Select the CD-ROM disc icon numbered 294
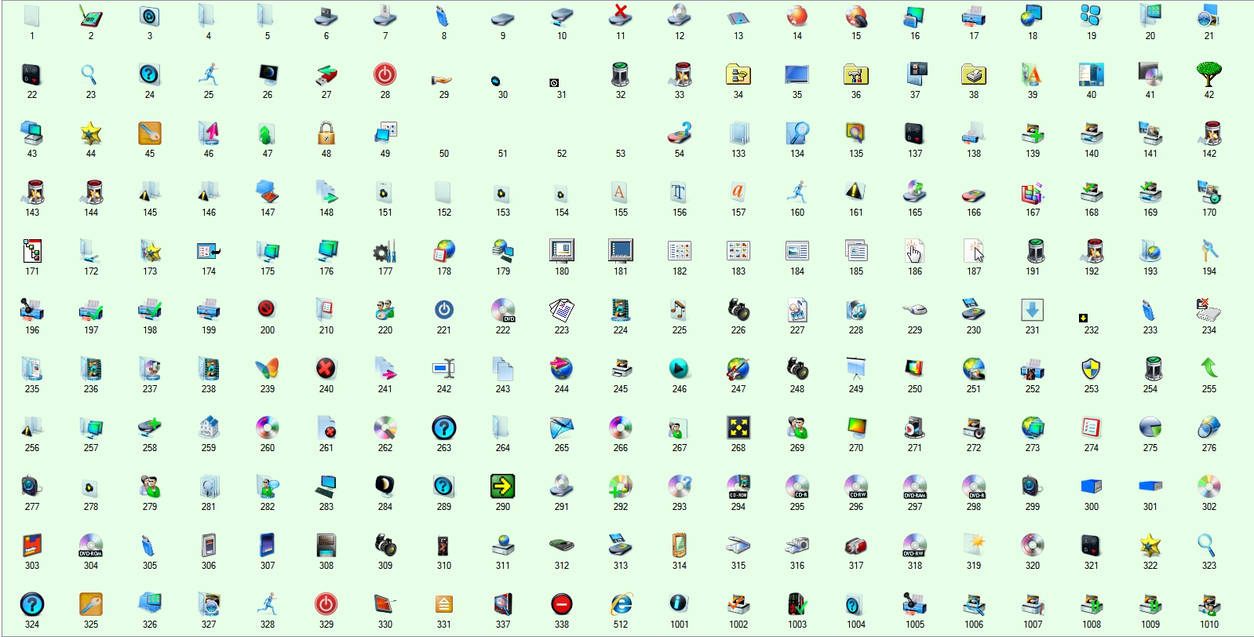This screenshot has height=637, width=1254. [x=738, y=487]
